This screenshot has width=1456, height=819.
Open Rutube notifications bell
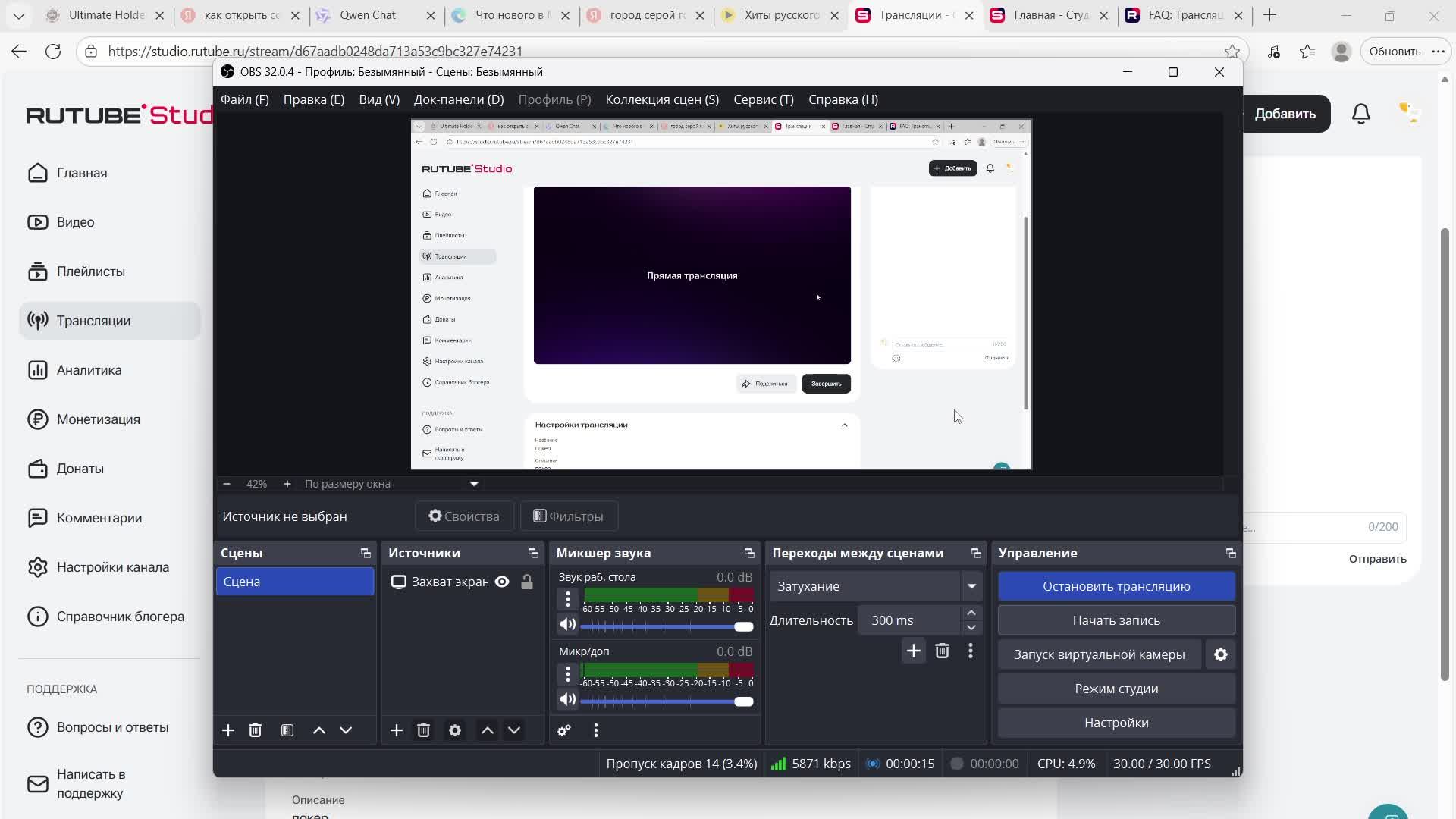[x=1361, y=114]
